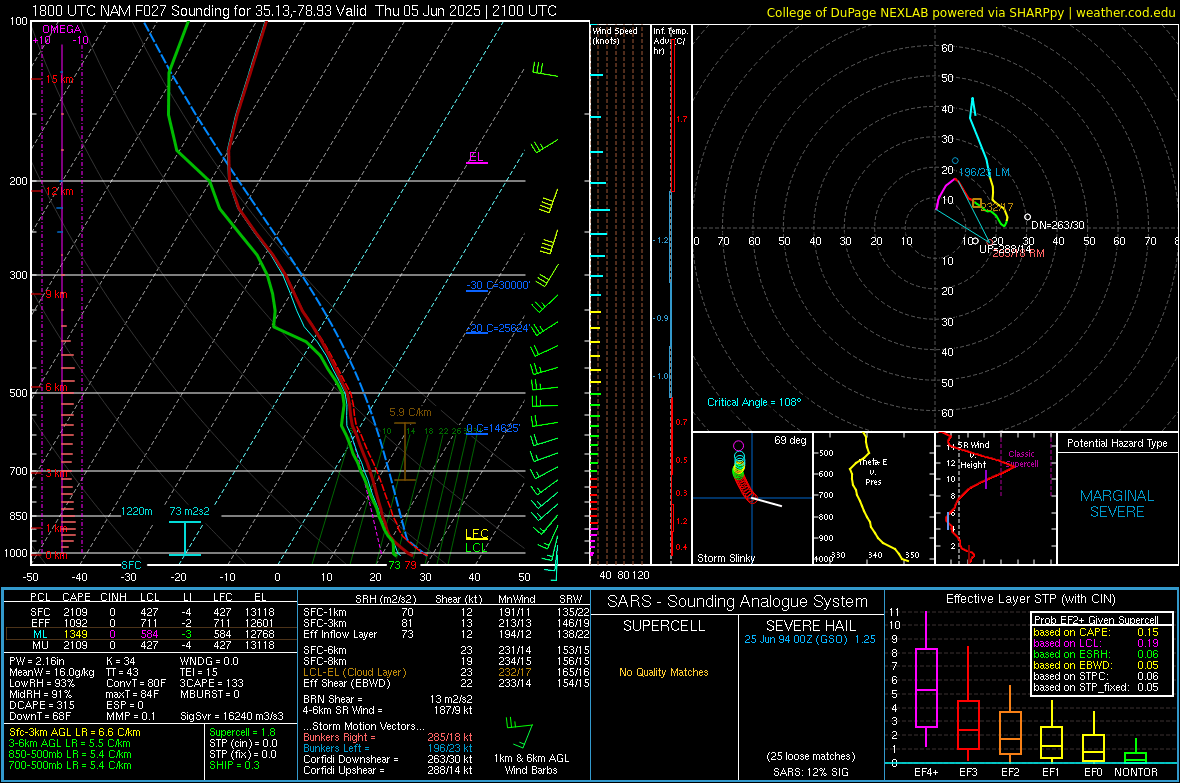
Task: Click the 'based on CAPE: 0.15' row
Action: click(1096, 632)
